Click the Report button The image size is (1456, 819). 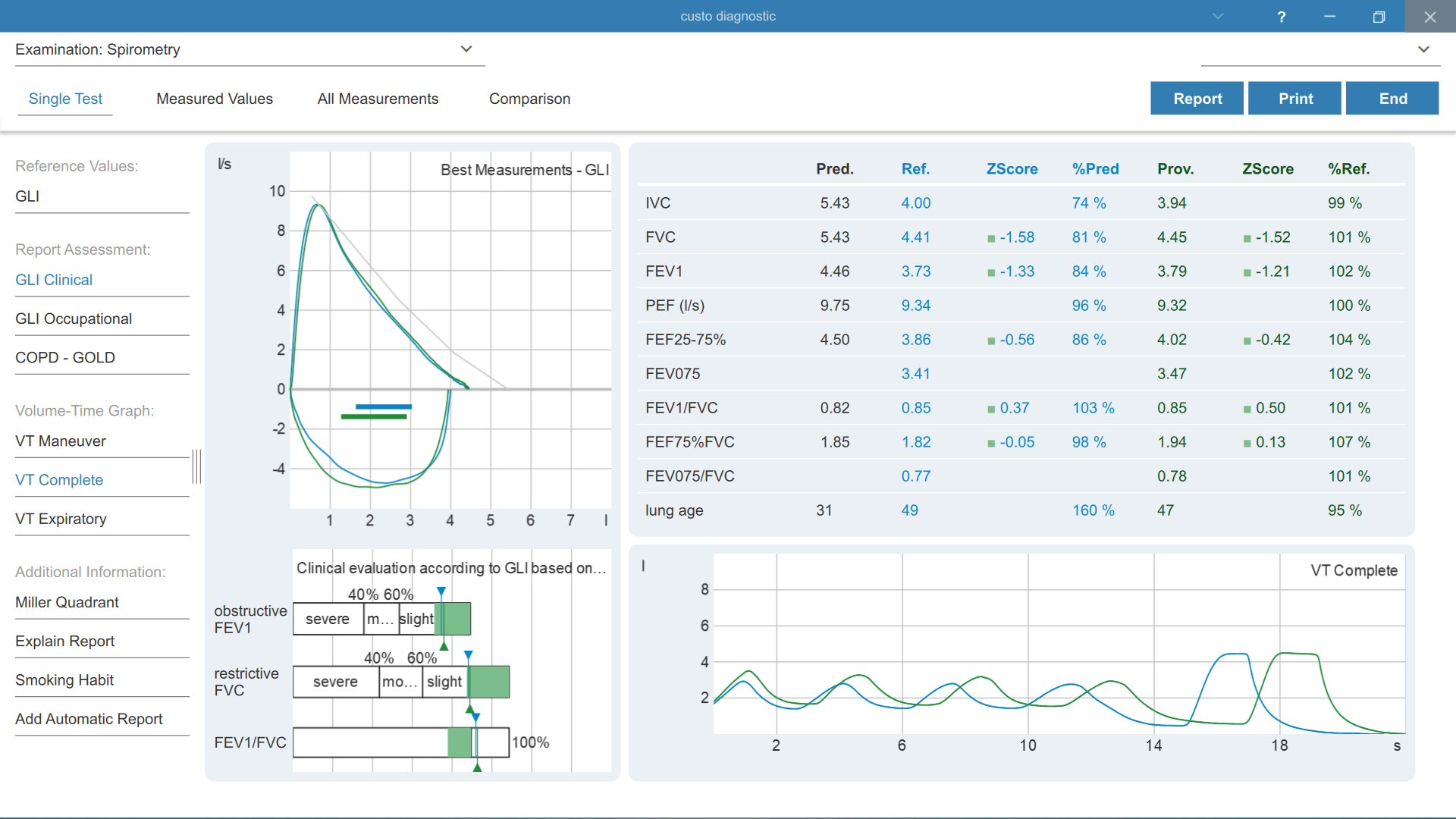click(1197, 99)
